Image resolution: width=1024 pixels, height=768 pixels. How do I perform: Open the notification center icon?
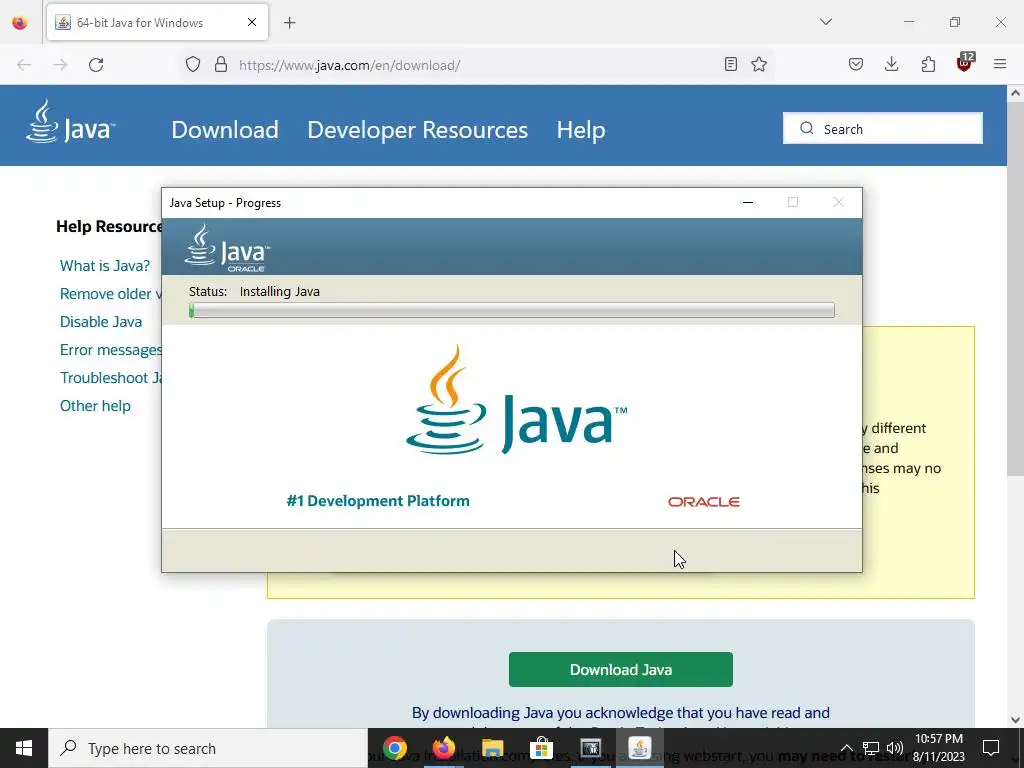pos(991,748)
